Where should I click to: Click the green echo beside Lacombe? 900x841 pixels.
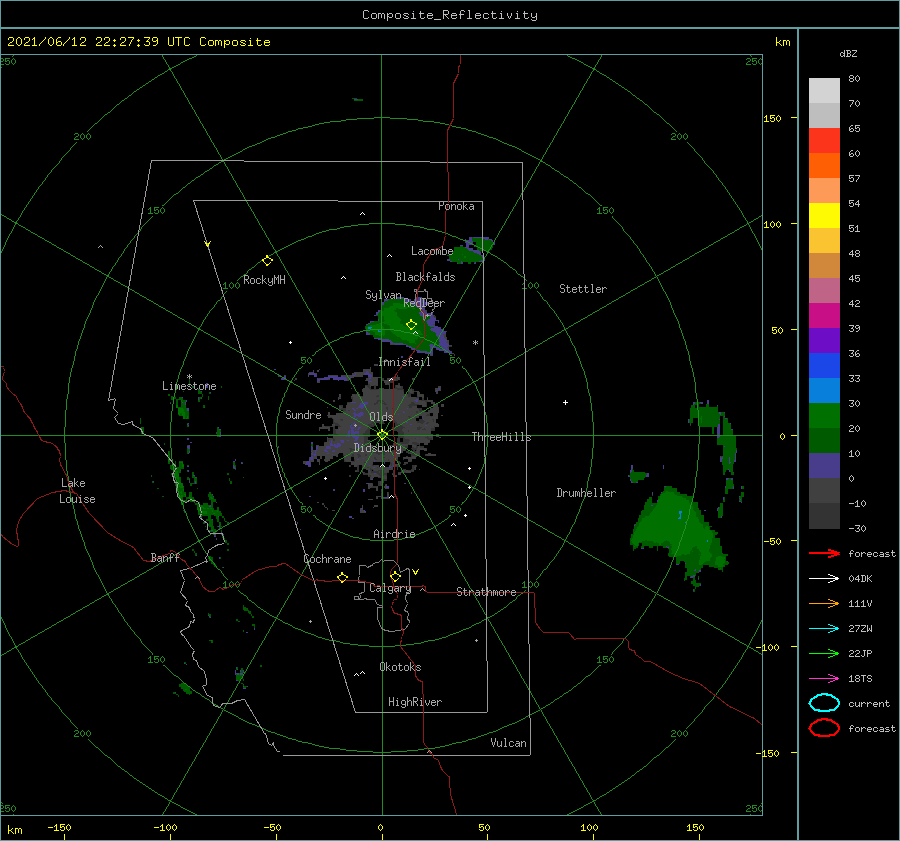point(472,250)
